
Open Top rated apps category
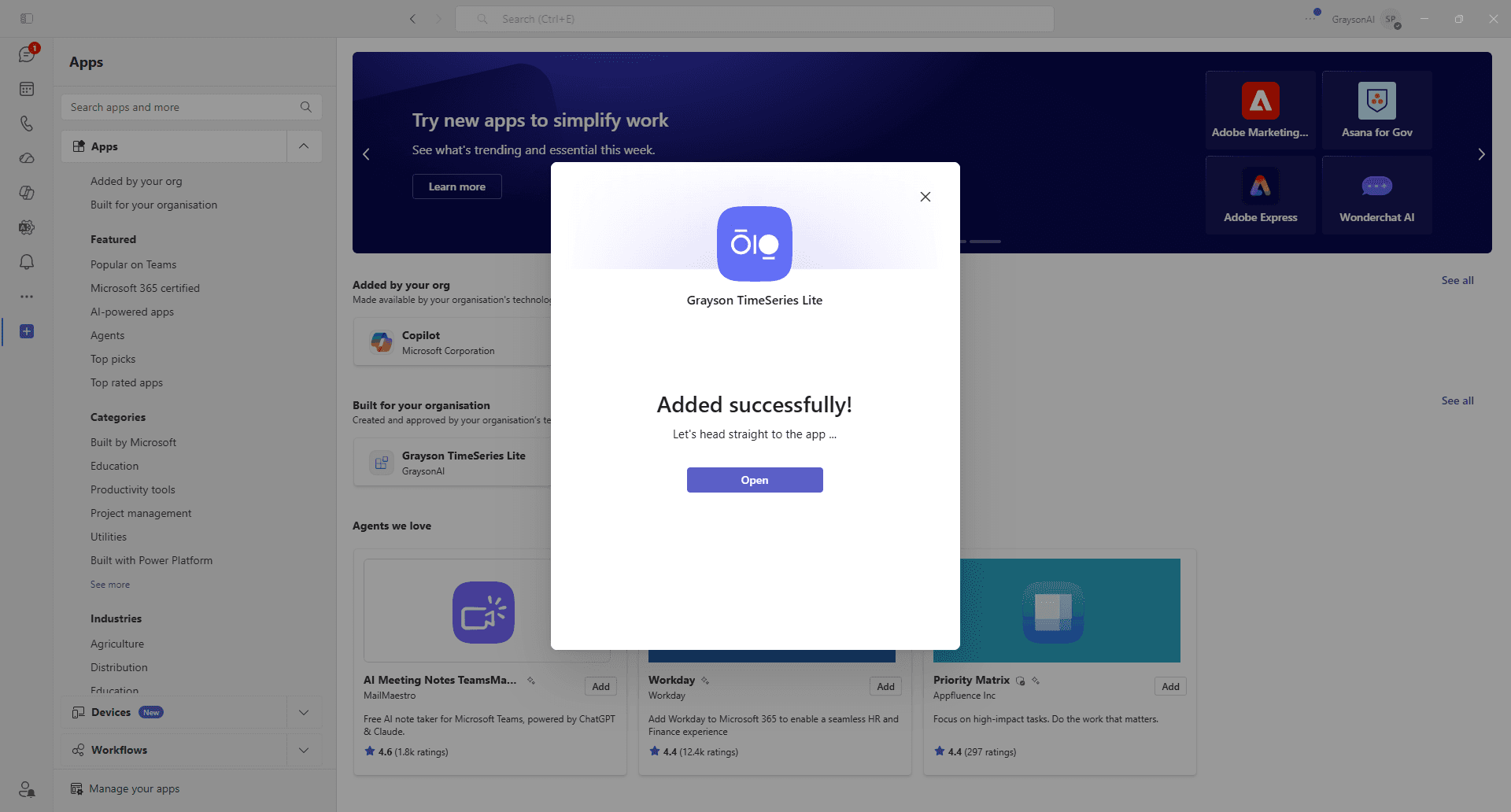point(127,382)
